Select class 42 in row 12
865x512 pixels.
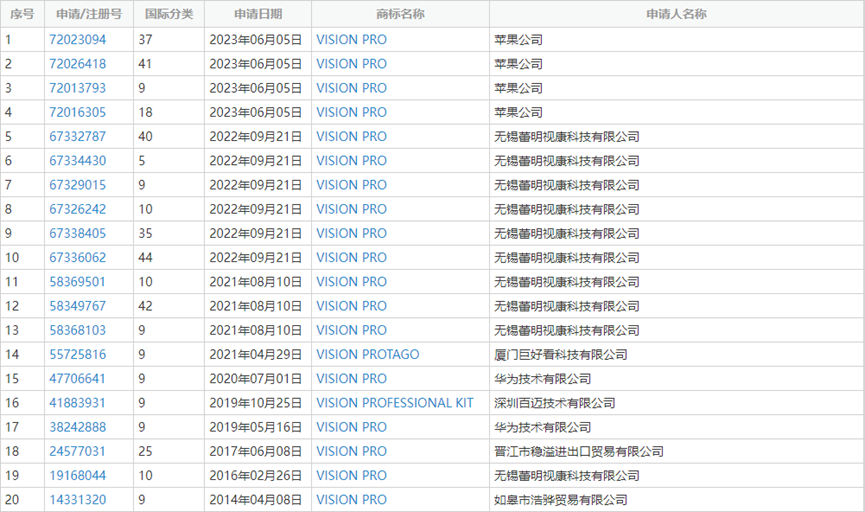(145, 306)
